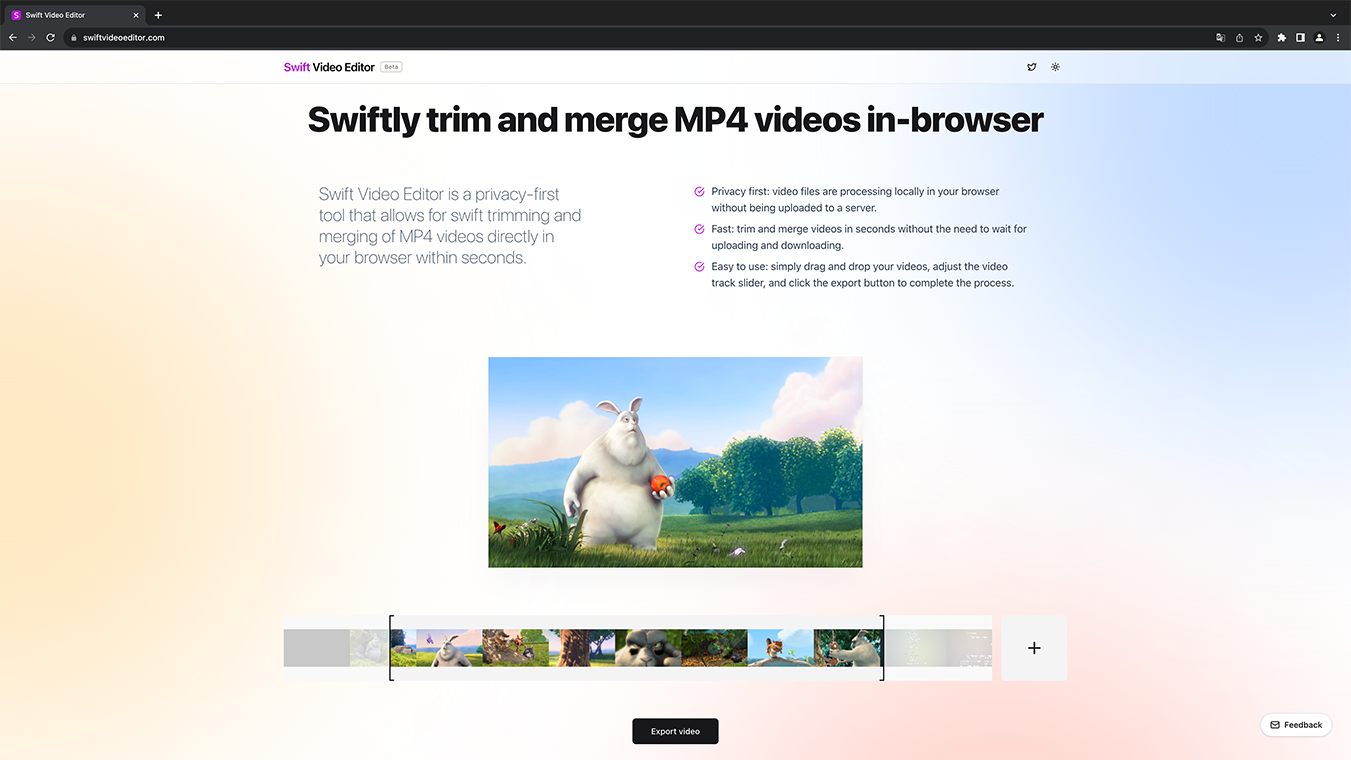Screen dimensions: 1351x760
Task: Click the "Swiftly trim and merge MP4 videos" heading
Action: coord(675,120)
